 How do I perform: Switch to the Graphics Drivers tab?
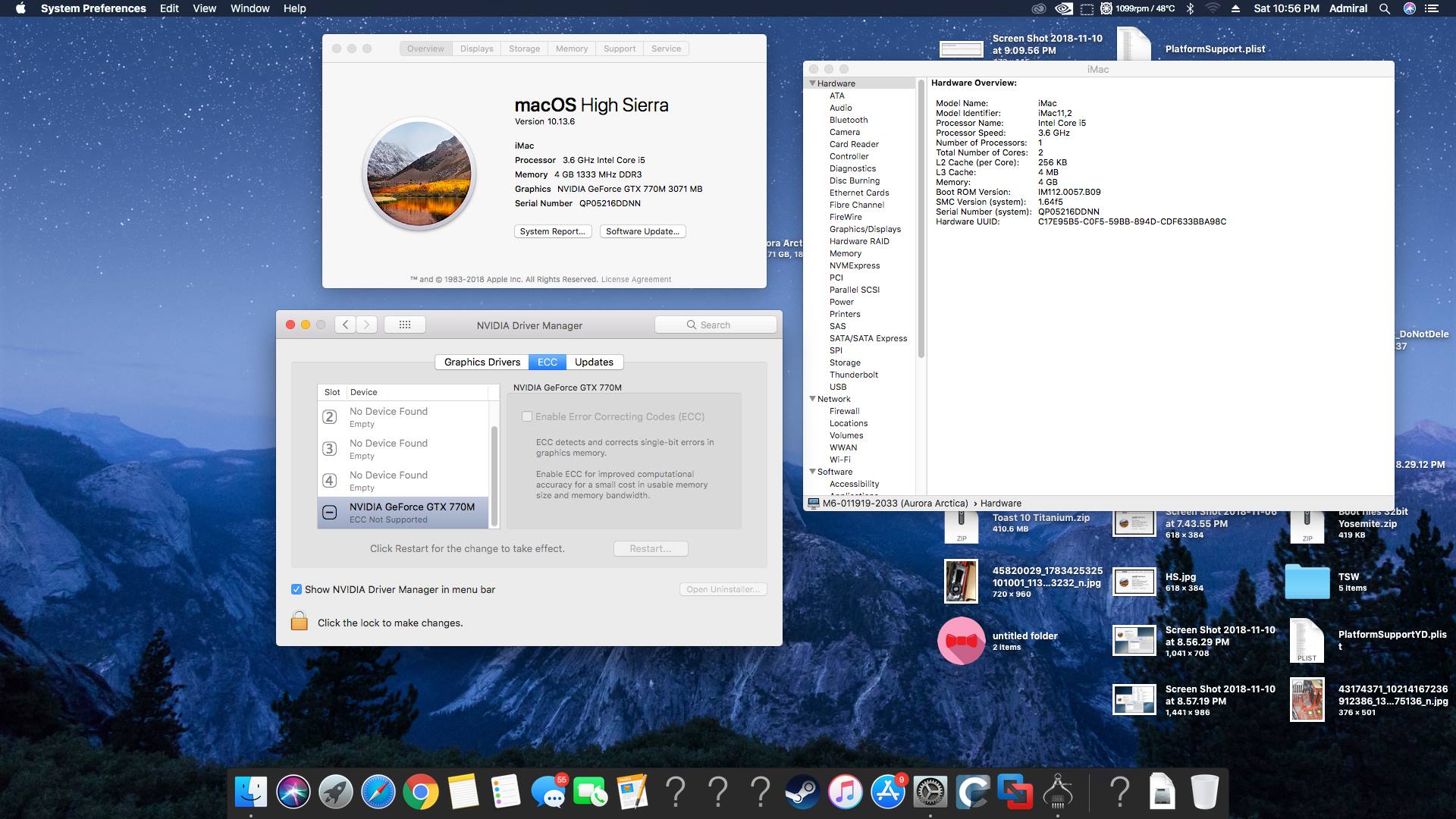481,362
